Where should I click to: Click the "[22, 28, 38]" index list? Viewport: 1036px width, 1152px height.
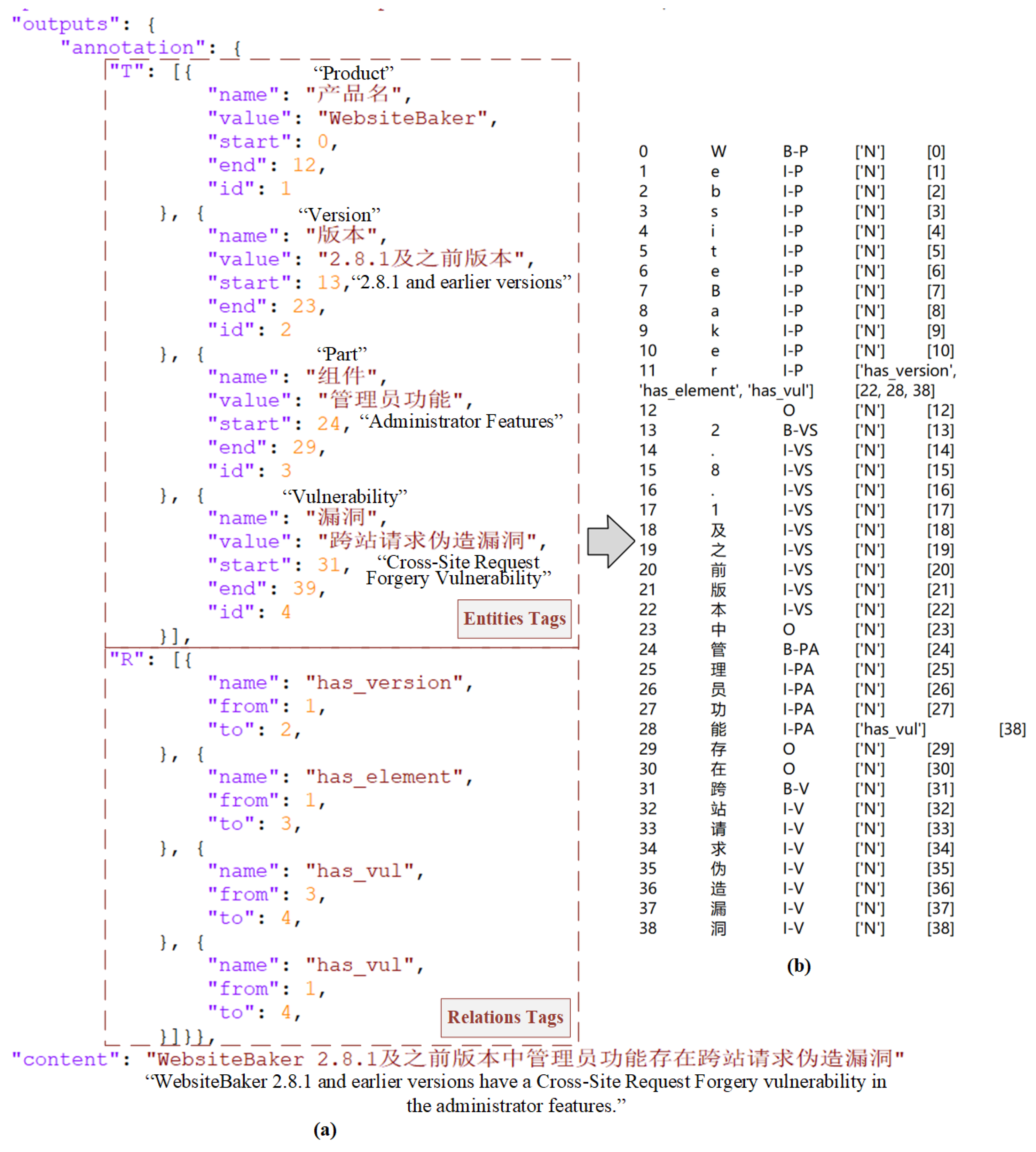tap(895, 391)
